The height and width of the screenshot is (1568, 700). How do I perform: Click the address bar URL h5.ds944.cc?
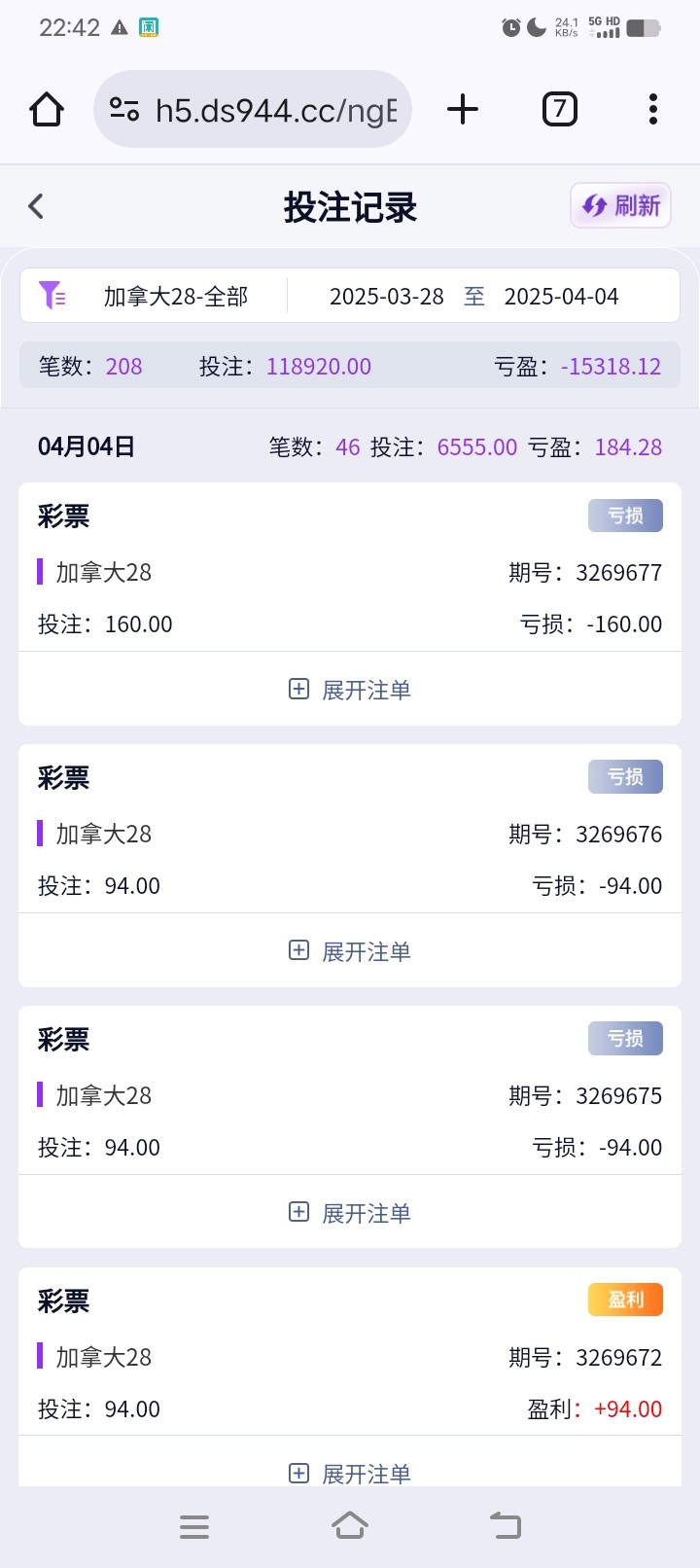pyautogui.click(x=276, y=110)
